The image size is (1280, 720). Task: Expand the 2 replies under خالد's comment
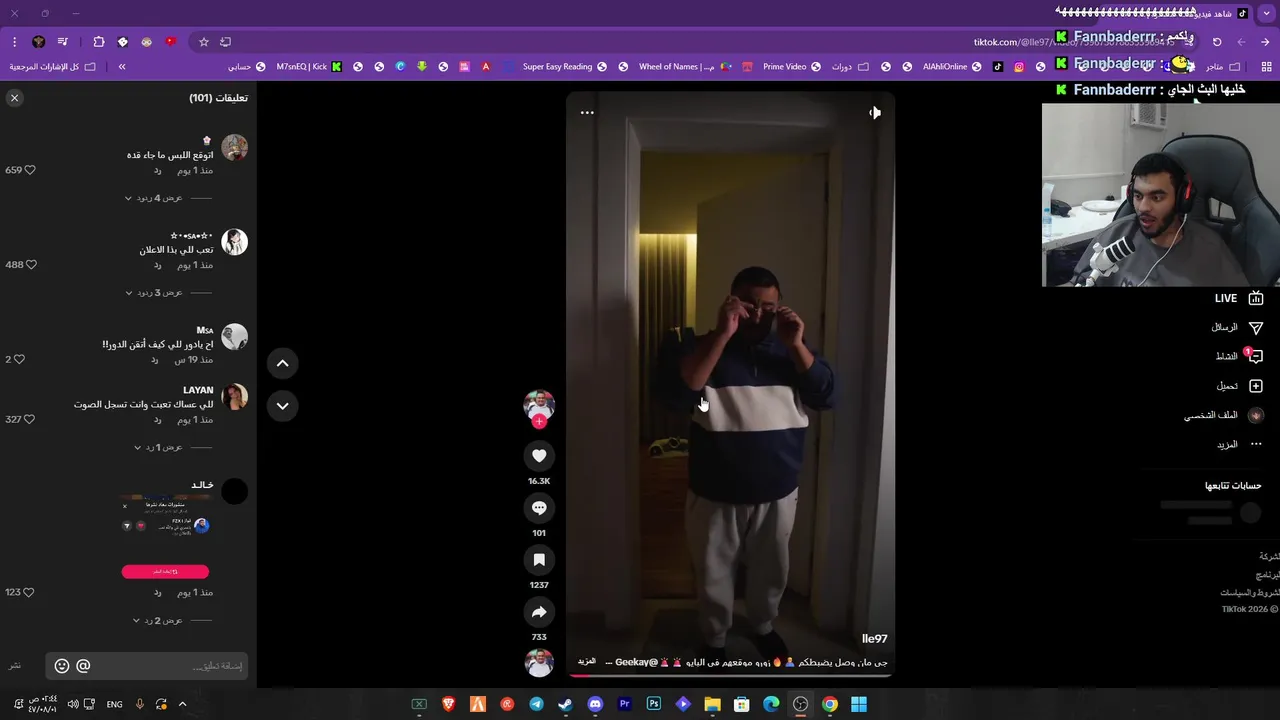[158, 620]
